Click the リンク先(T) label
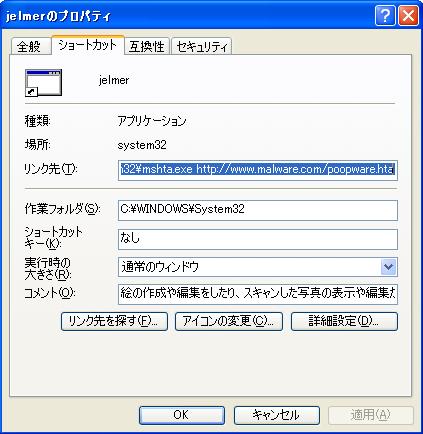Image resolution: width=423 pixels, height=434 pixels. tap(51, 169)
